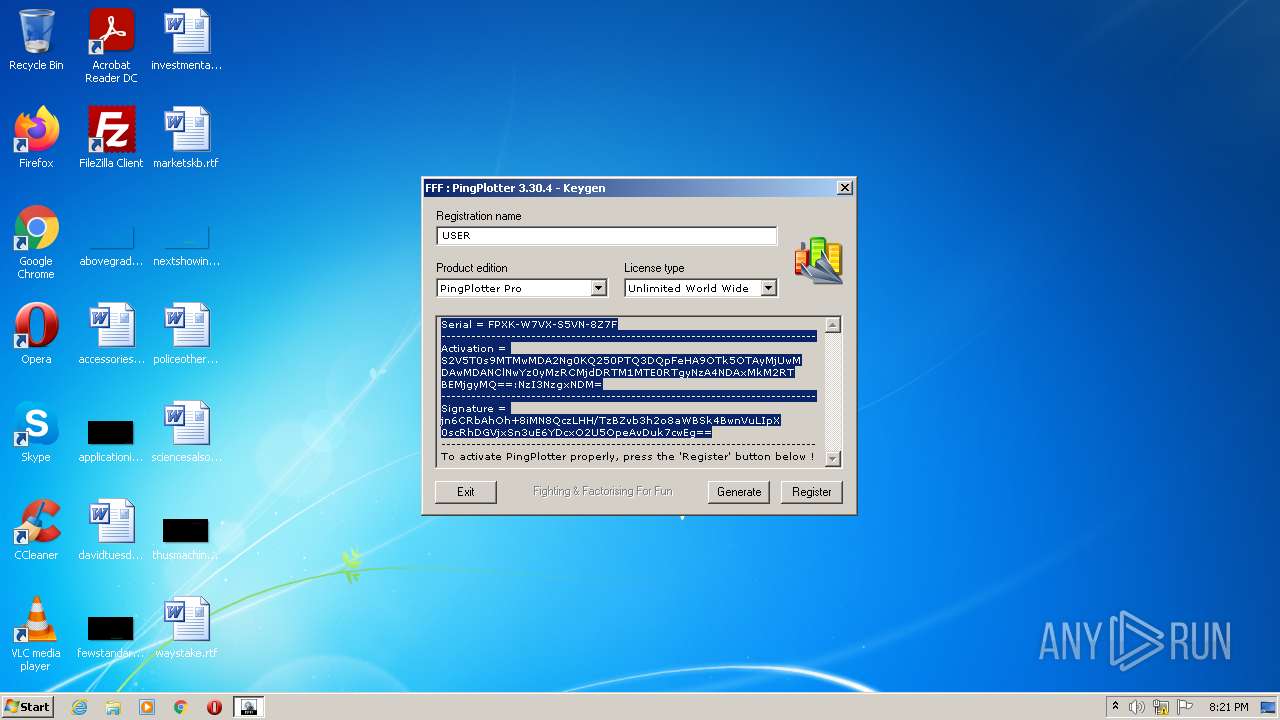Open davidtuesd... Word document
This screenshot has width=1280, height=720.
(x=111, y=530)
